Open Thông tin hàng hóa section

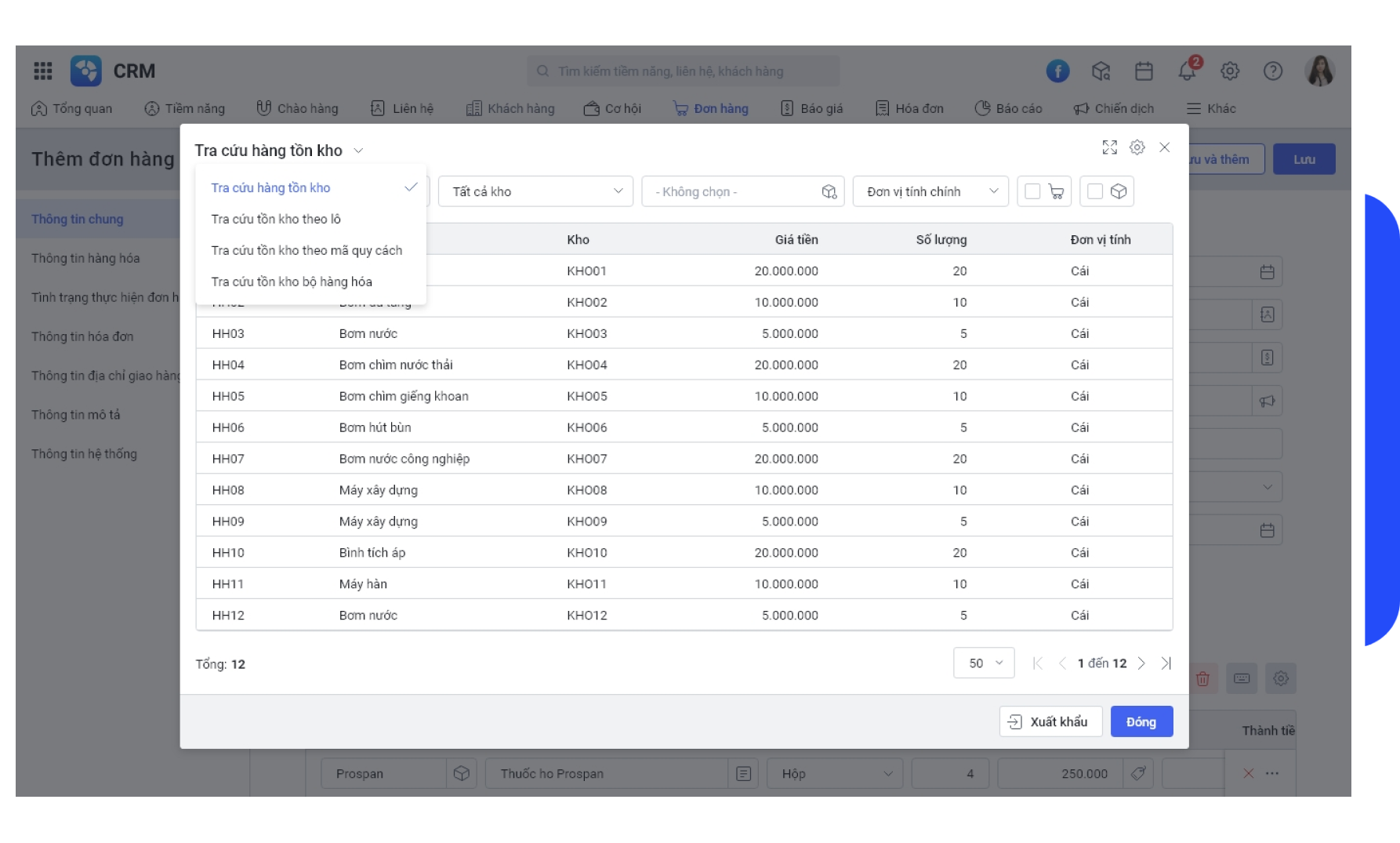click(x=85, y=259)
